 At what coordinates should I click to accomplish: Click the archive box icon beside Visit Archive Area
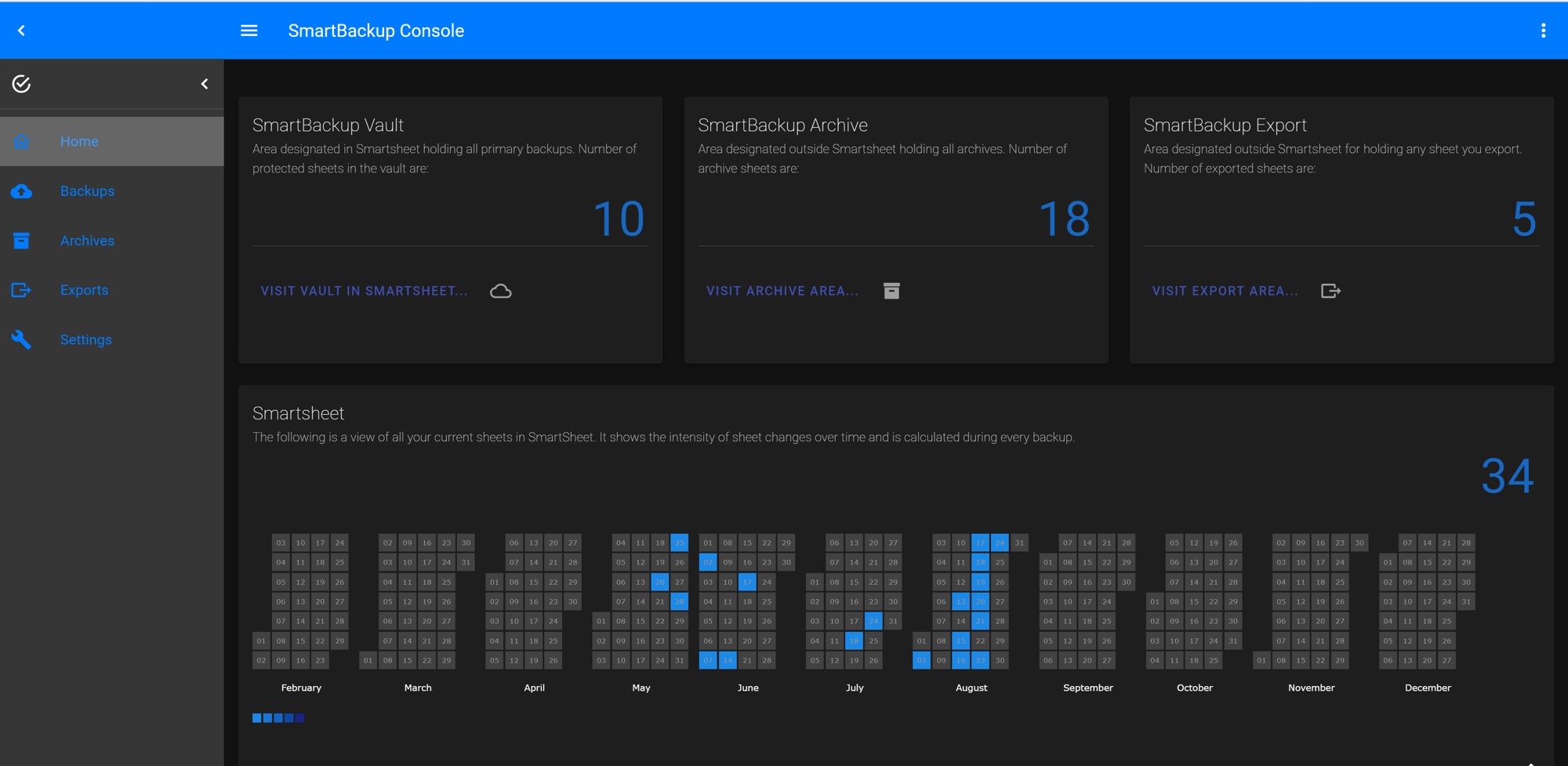click(891, 291)
